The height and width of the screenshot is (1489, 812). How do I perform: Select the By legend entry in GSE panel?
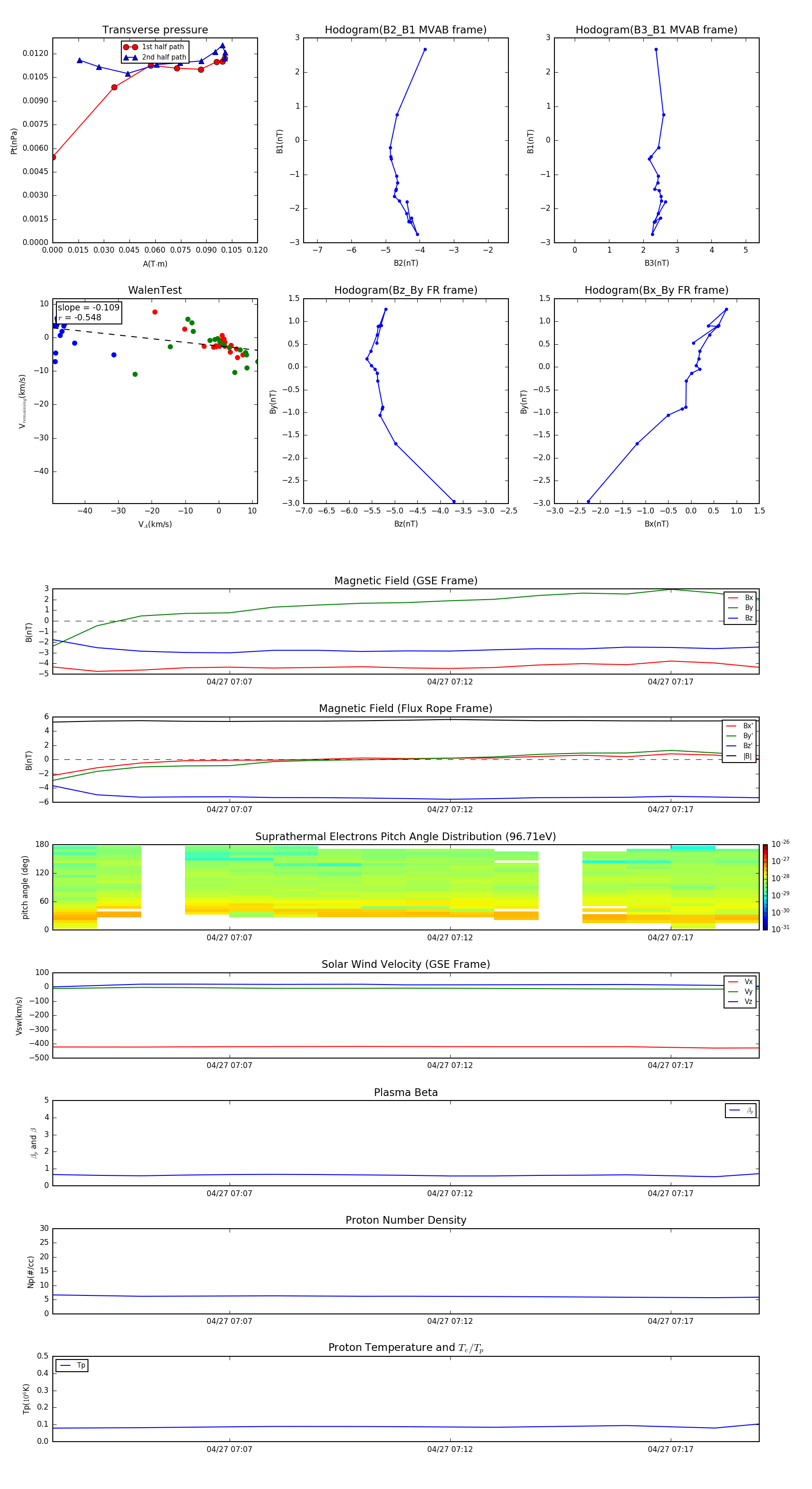740,607
